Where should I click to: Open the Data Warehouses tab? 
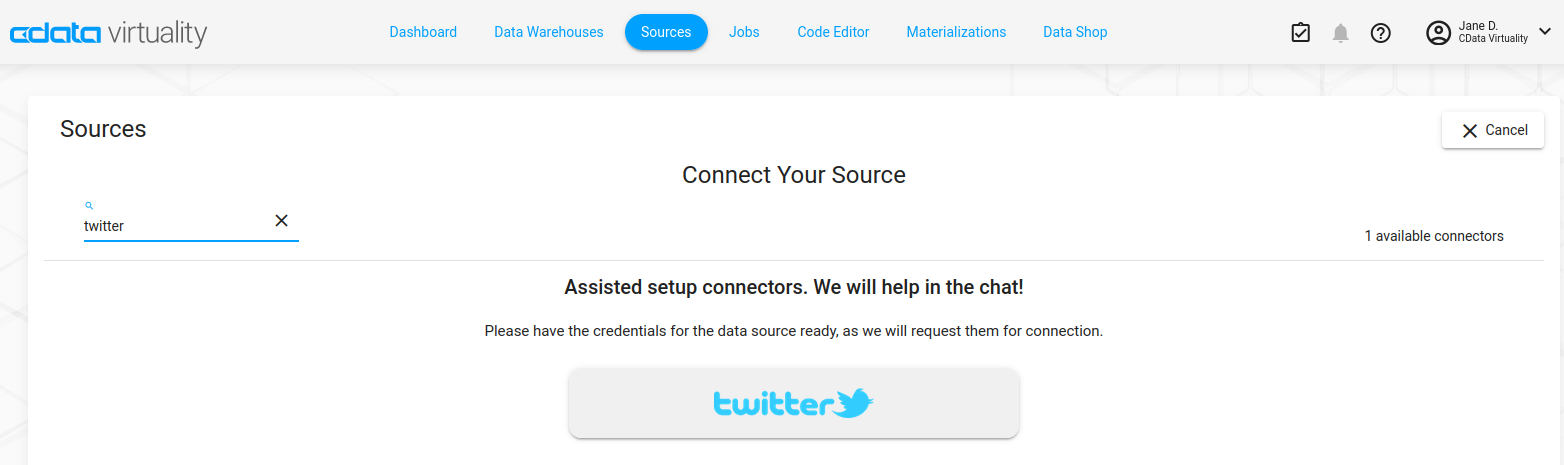tap(549, 32)
